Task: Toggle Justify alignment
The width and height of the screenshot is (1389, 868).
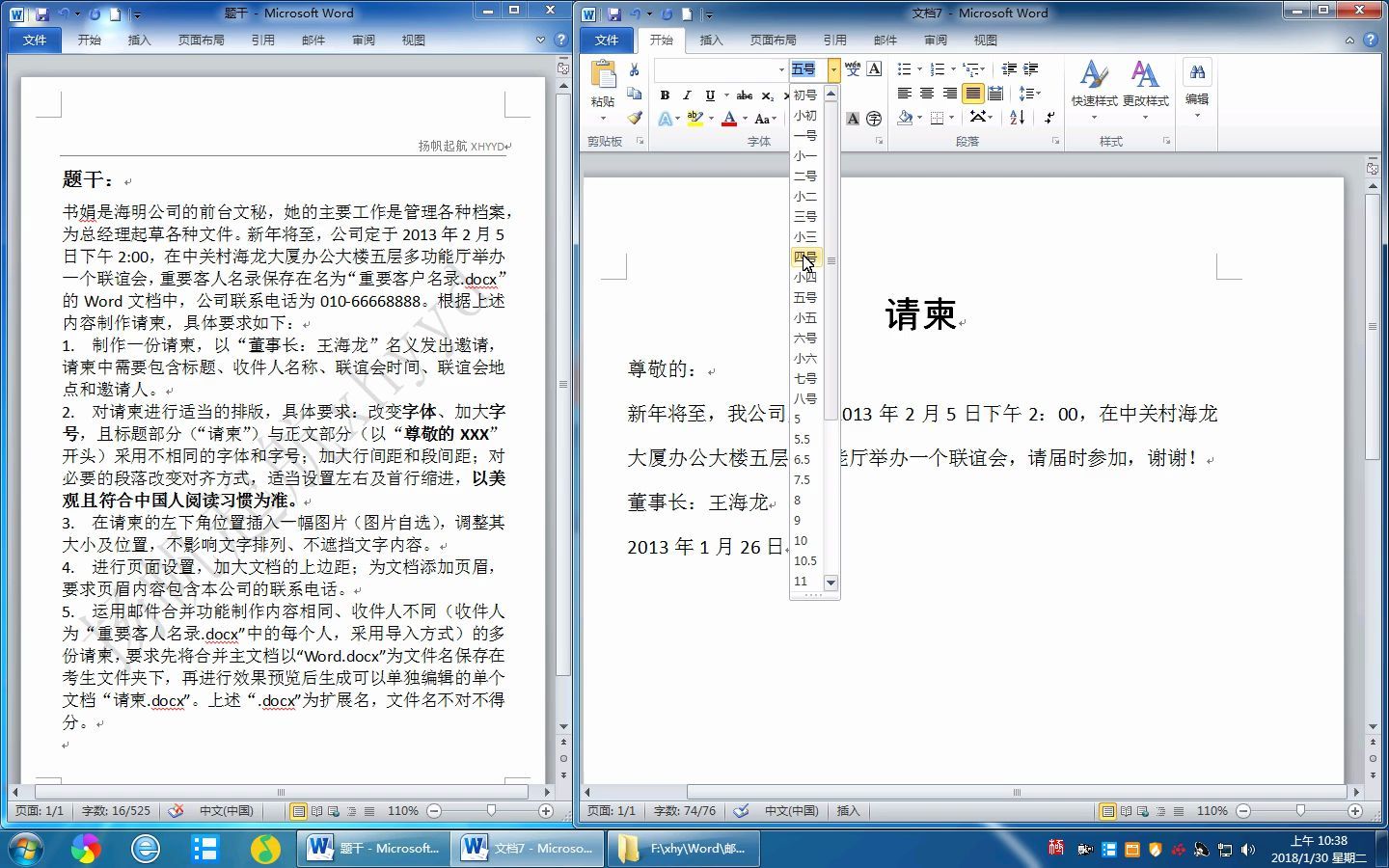Action: 972,94
